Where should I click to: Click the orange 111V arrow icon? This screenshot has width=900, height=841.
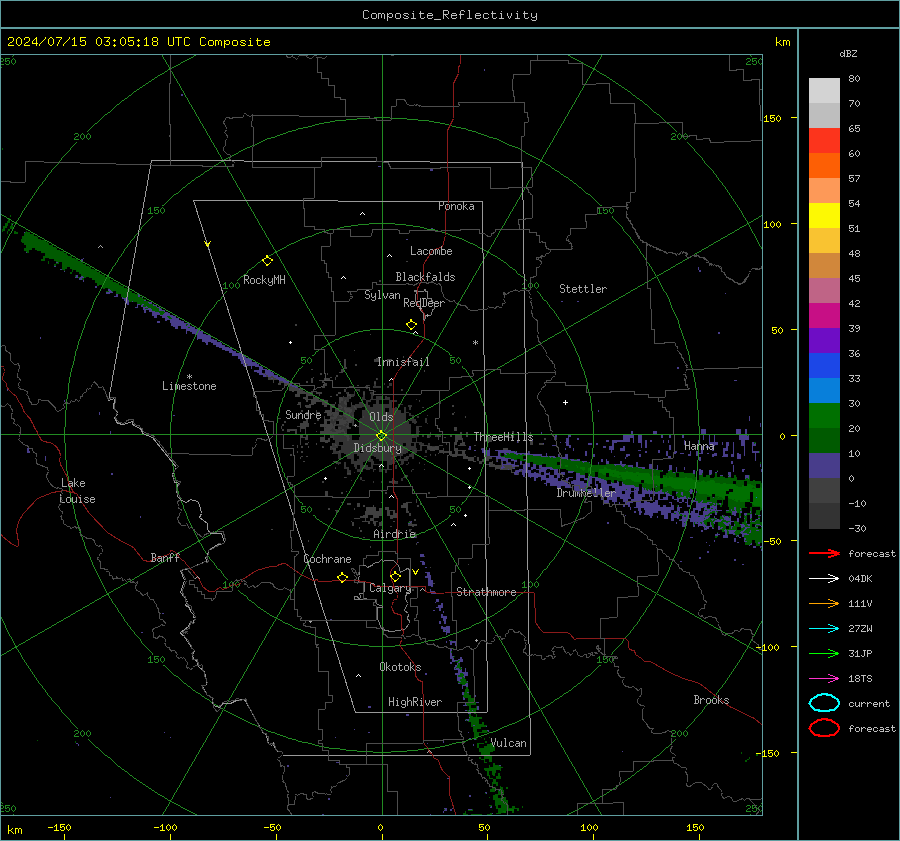coord(824,603)
